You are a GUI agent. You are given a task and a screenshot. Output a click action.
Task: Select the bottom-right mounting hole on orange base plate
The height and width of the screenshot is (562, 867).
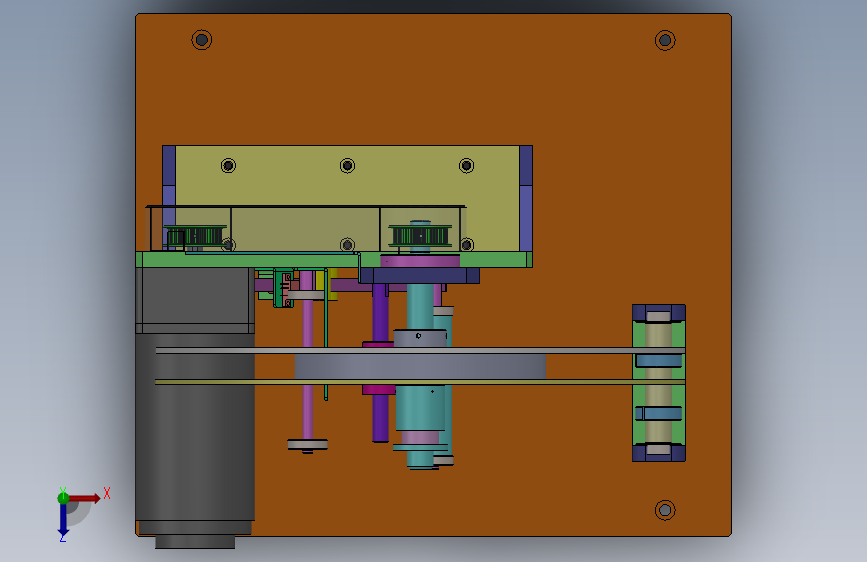click(x=665, y=509)
